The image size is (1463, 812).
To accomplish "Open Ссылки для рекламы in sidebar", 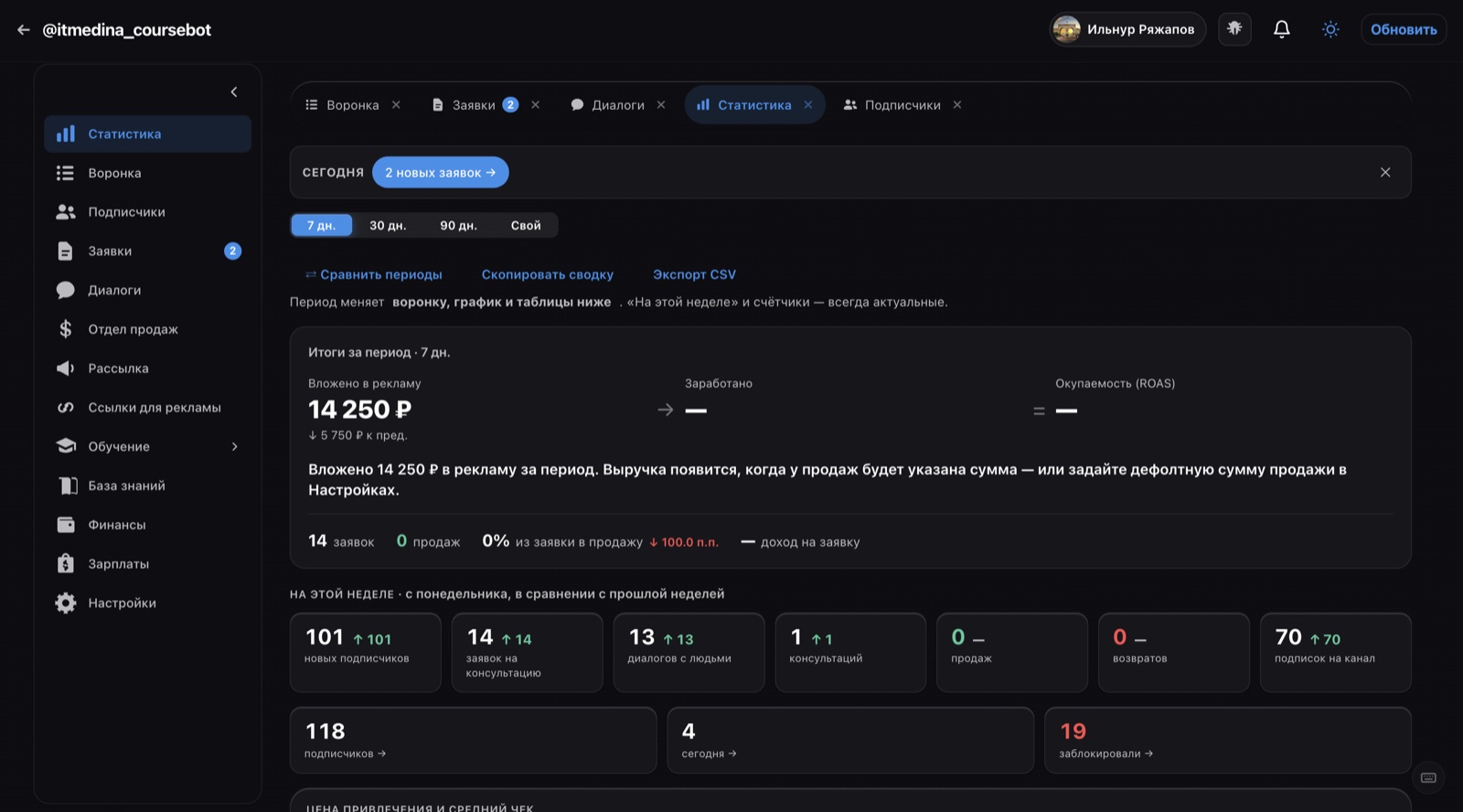I will point(147,408).
